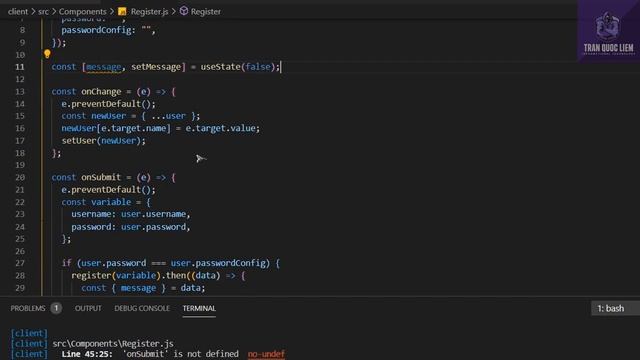Click 'useState' on line 11
This screenshot has height=360, width=640.
click(220, 67)
